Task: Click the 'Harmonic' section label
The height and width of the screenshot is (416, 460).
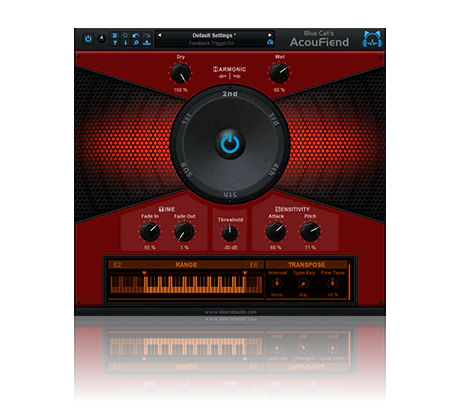Action: point(230,69)
